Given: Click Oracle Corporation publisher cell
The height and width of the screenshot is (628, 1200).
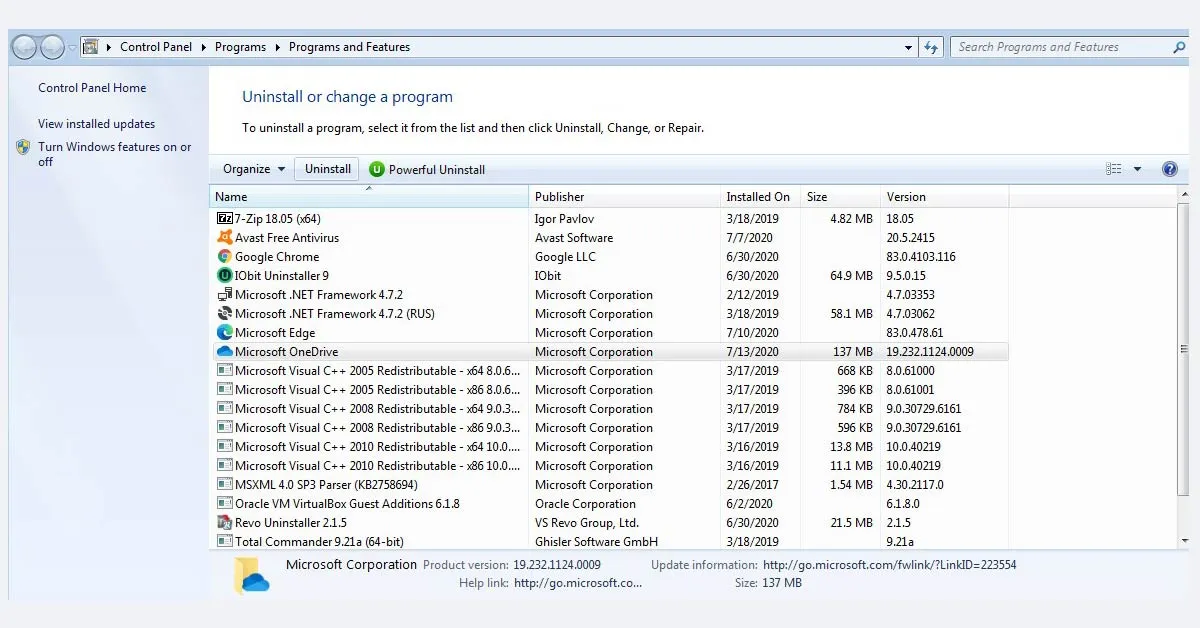Looking at the screenshot, I should tap(585, 503).
